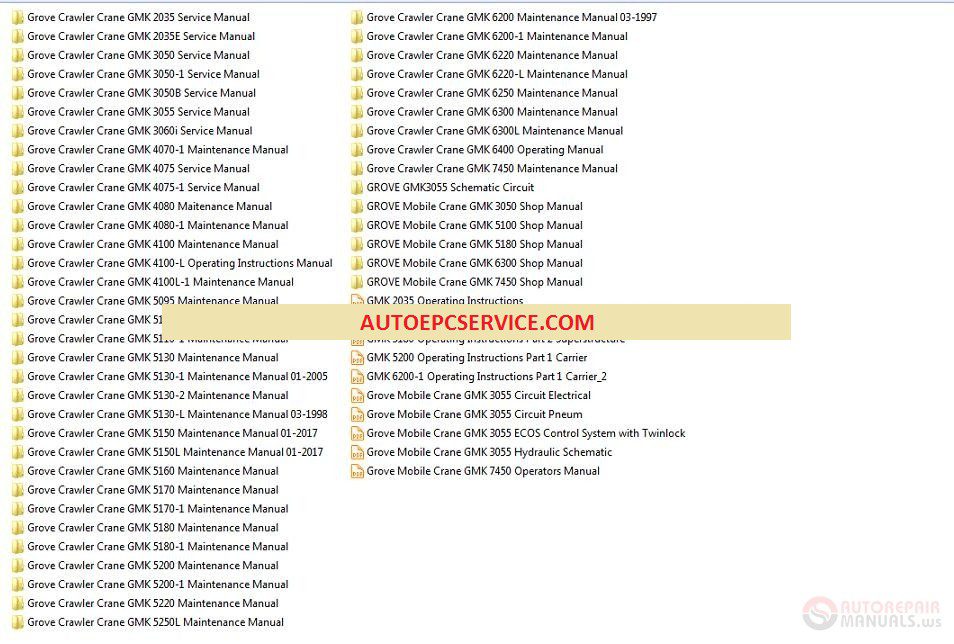Click folder icon of GMK 6200 Maintenance Manual 03-1997
This screenshot has height=644, width=954.
tap(357, 18)
